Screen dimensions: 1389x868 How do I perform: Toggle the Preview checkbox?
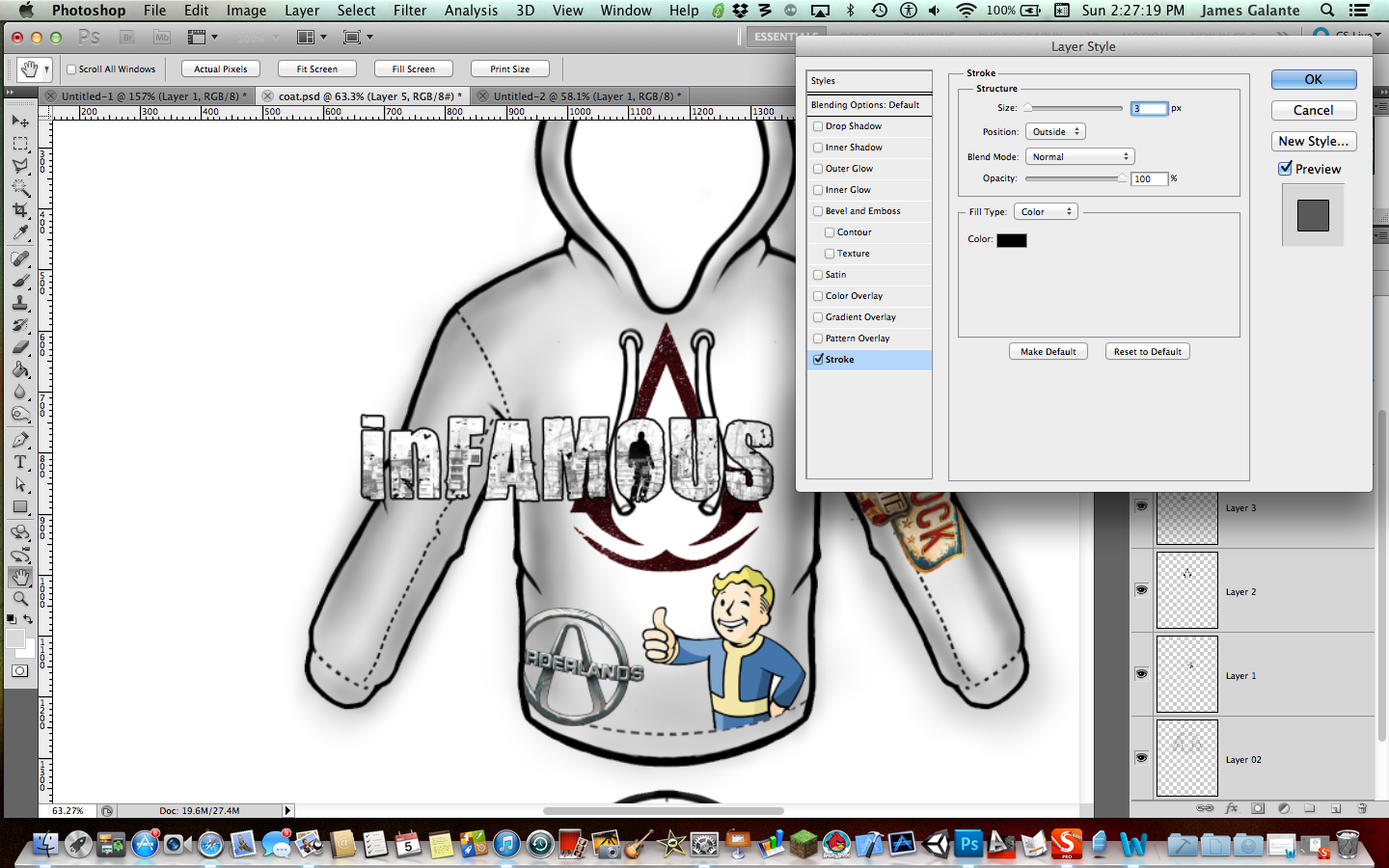pyautogui.click(x=1286, y=168)
